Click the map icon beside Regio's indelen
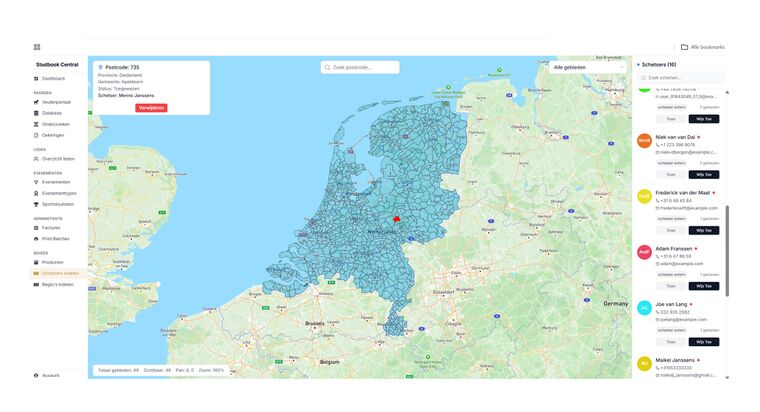 point(36,285)
